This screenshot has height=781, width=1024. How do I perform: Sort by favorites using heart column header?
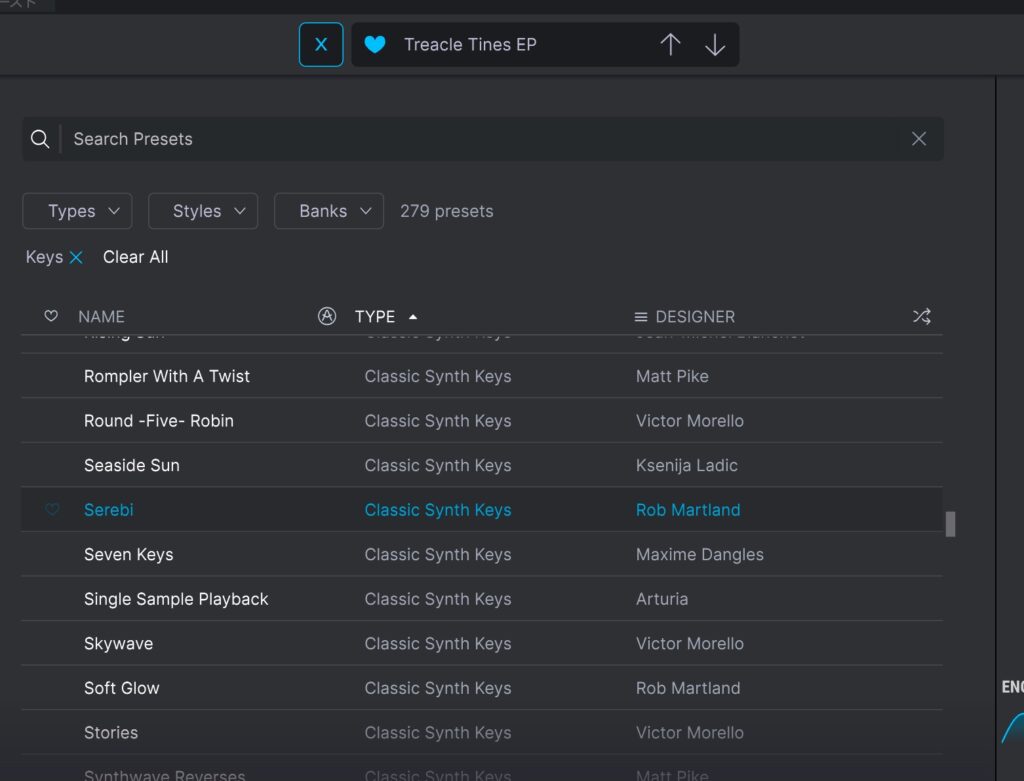pos(51,316)
